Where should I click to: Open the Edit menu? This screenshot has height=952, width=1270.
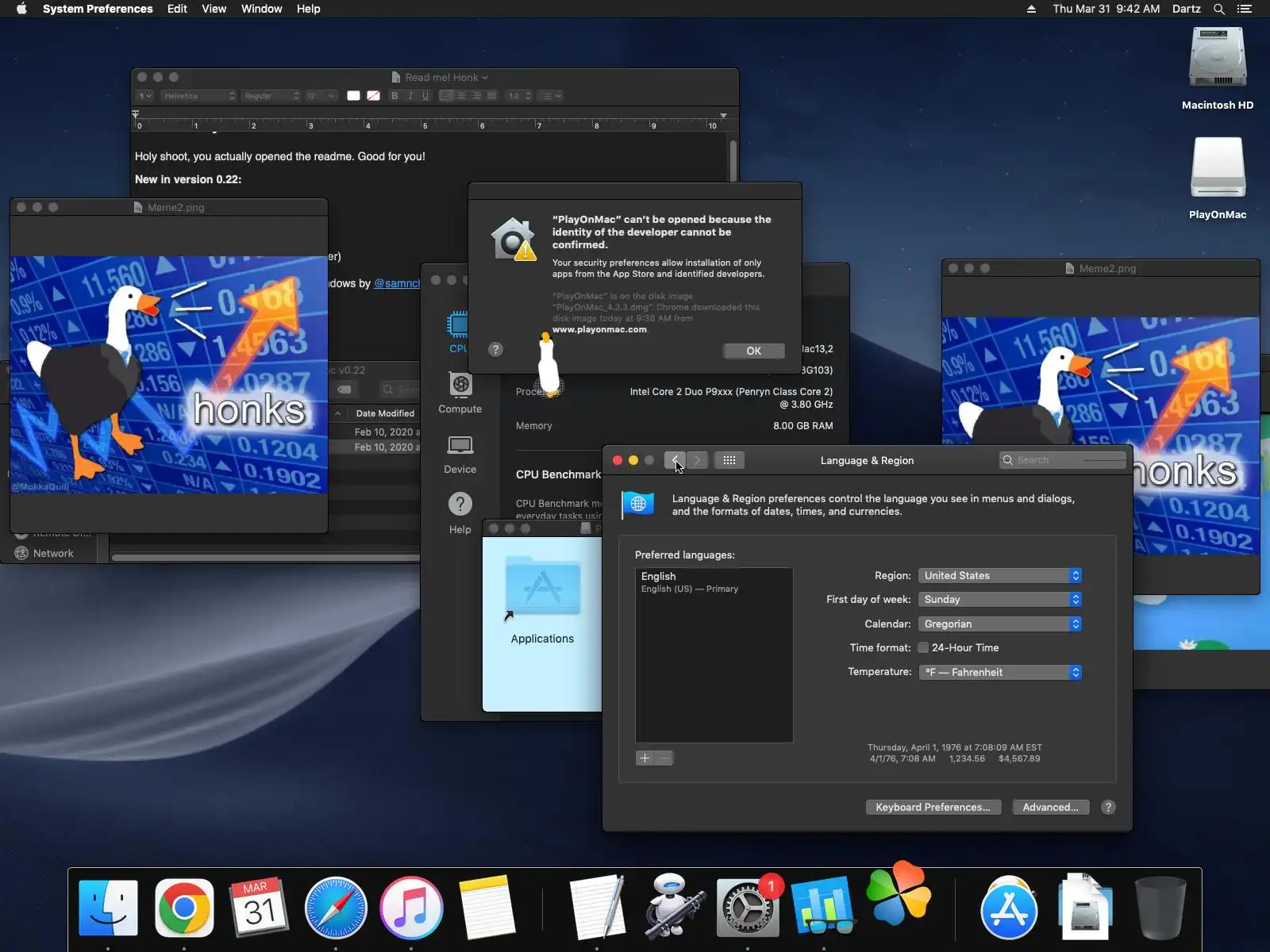pos(177,9)
